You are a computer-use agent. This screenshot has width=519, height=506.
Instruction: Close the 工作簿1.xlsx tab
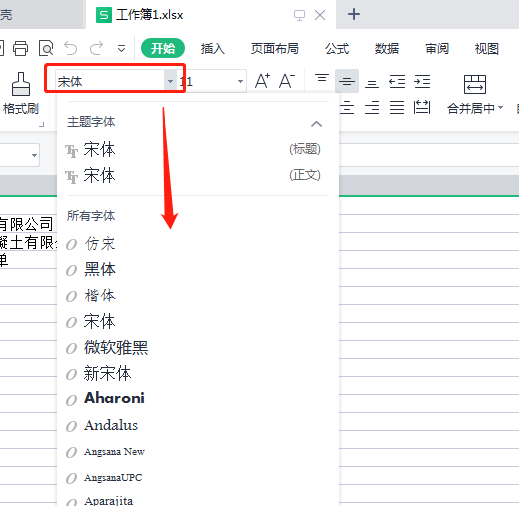click(x=320, y=15)
